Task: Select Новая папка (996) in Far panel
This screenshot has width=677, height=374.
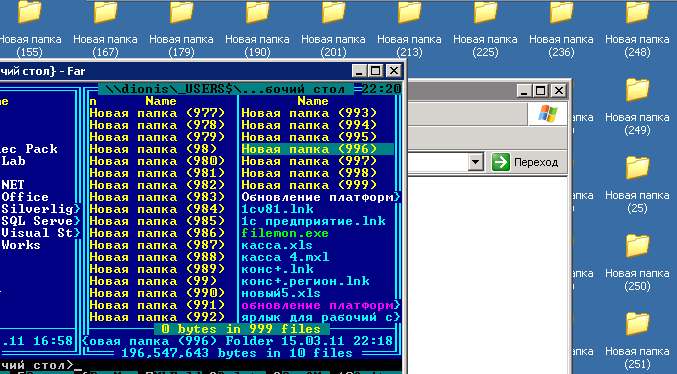Action: (317, 149)
